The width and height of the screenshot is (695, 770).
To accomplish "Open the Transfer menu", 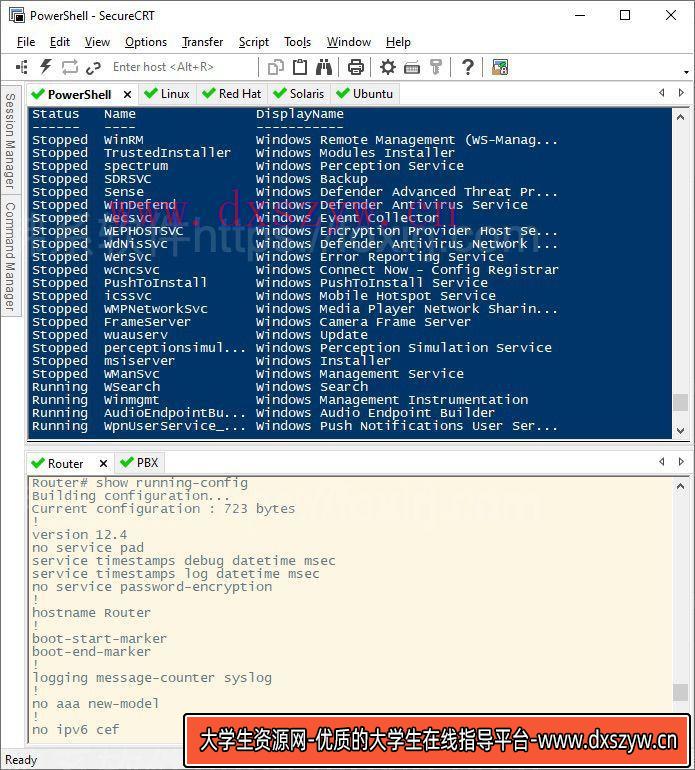I will 202,42.
